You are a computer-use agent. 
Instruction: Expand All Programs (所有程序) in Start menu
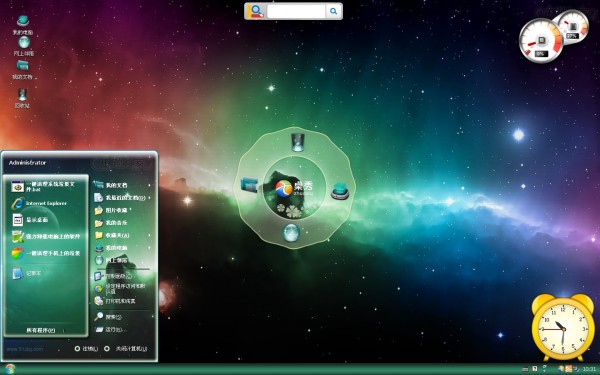(41, 330)
